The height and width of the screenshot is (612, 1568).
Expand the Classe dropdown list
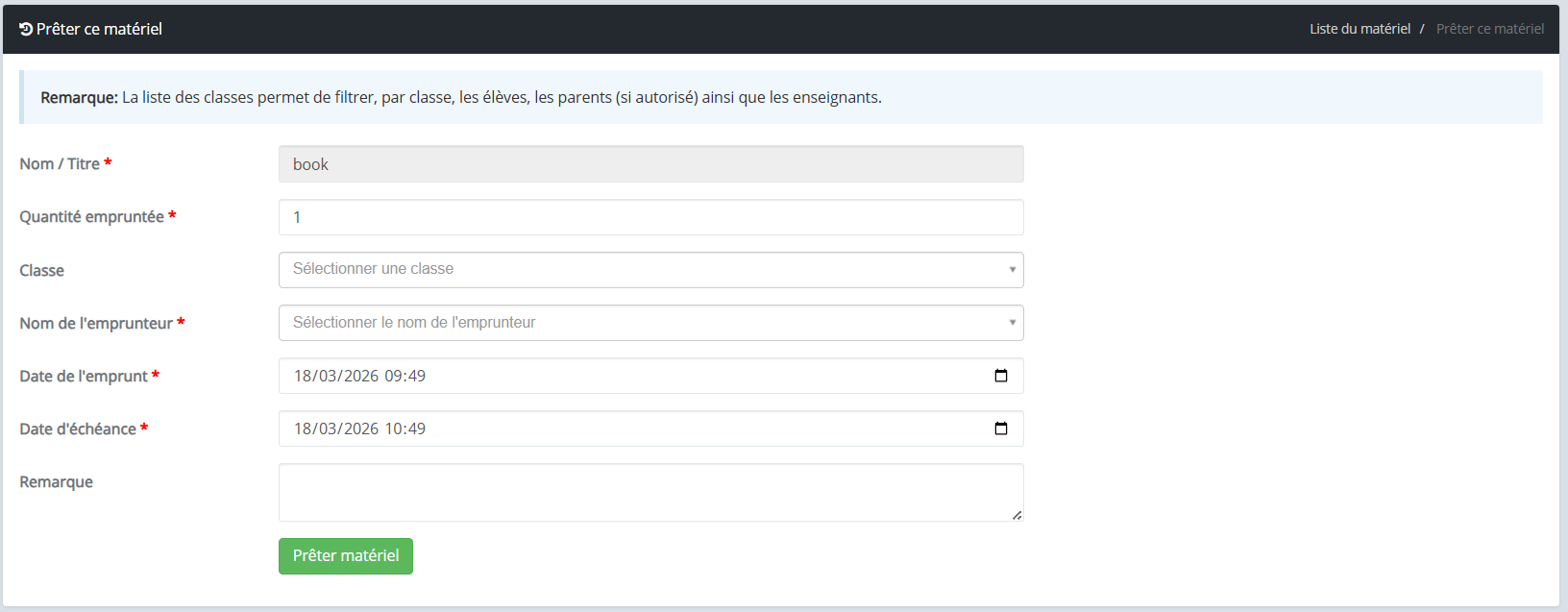pos(650,270)
